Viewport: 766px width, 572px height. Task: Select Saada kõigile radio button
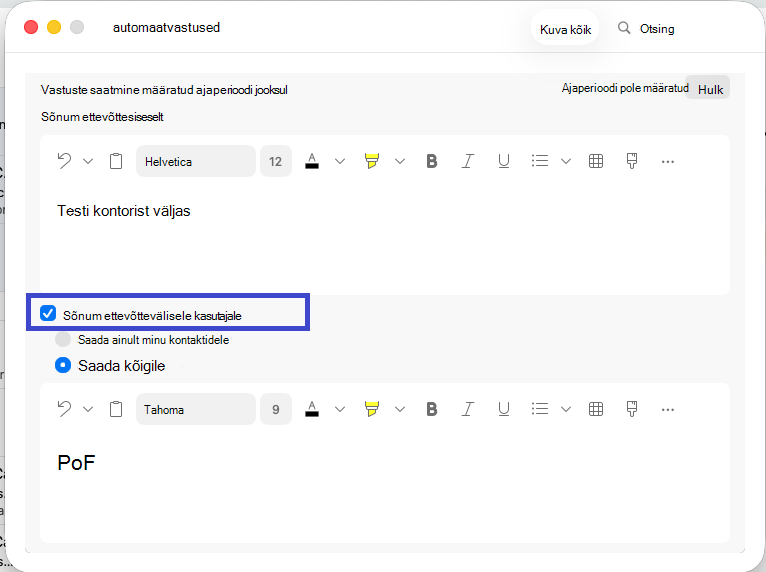(x=63, y=365)
